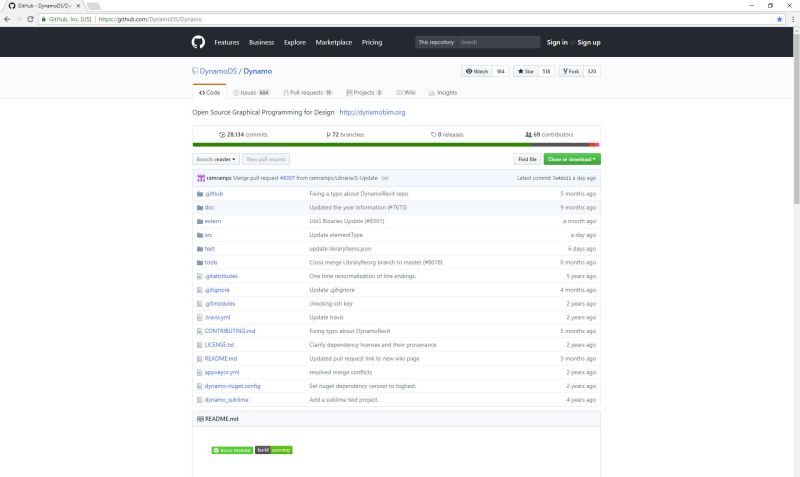Click the doc folder icon

200,208
